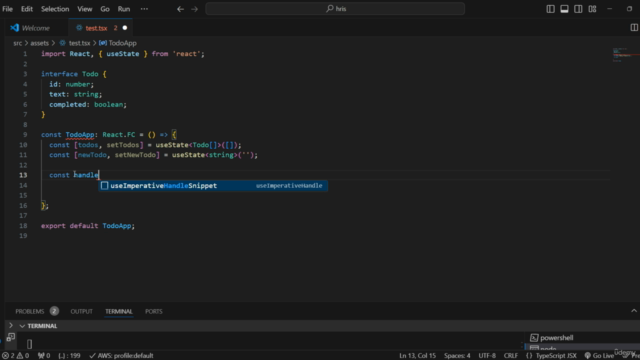Image resolution: width=640 pixels, height=360 pixels.
Task: Click 'setTodos' on line 10
Action: 122,145
